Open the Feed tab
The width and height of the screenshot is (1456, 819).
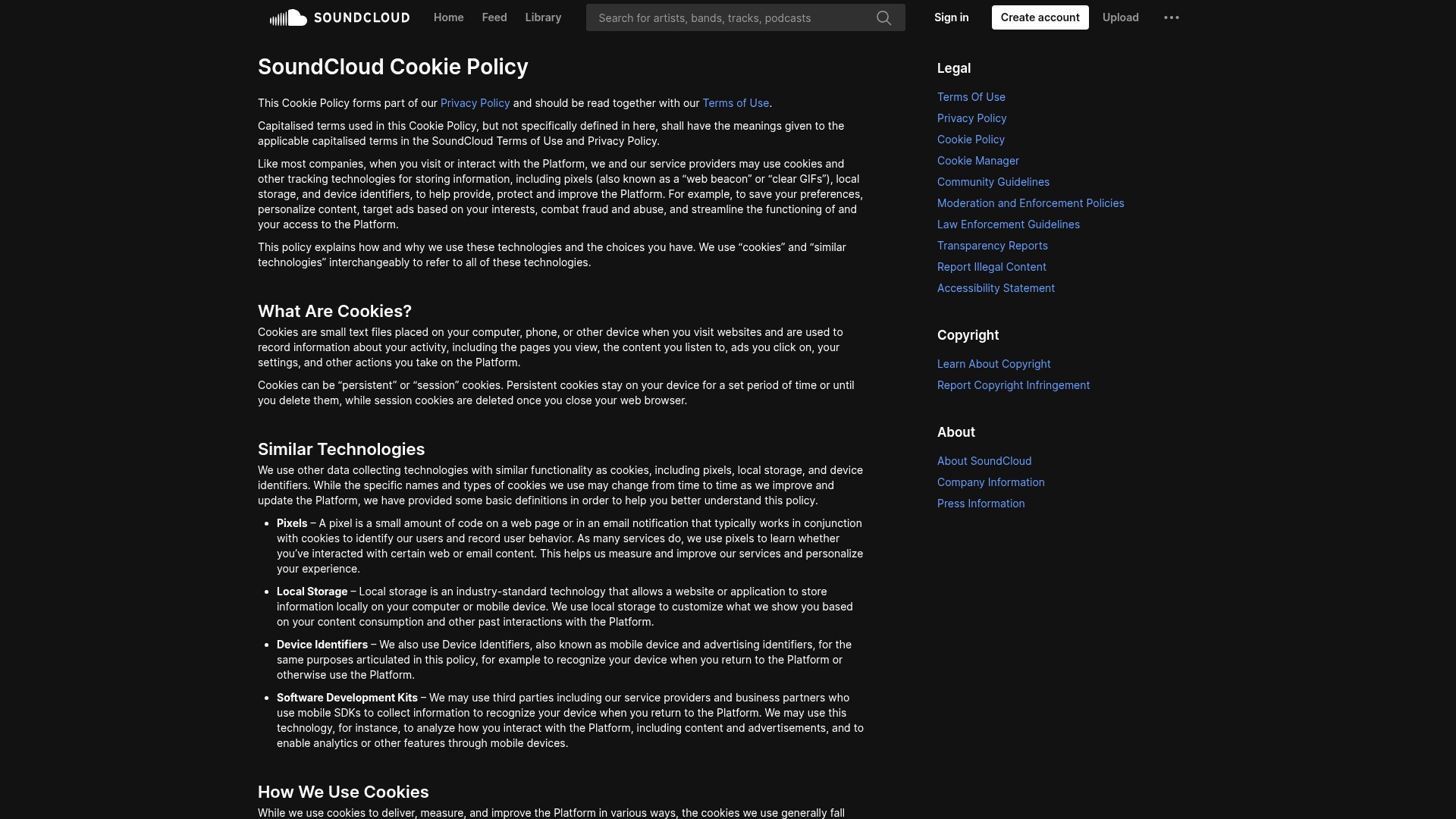tap(494, 17)
